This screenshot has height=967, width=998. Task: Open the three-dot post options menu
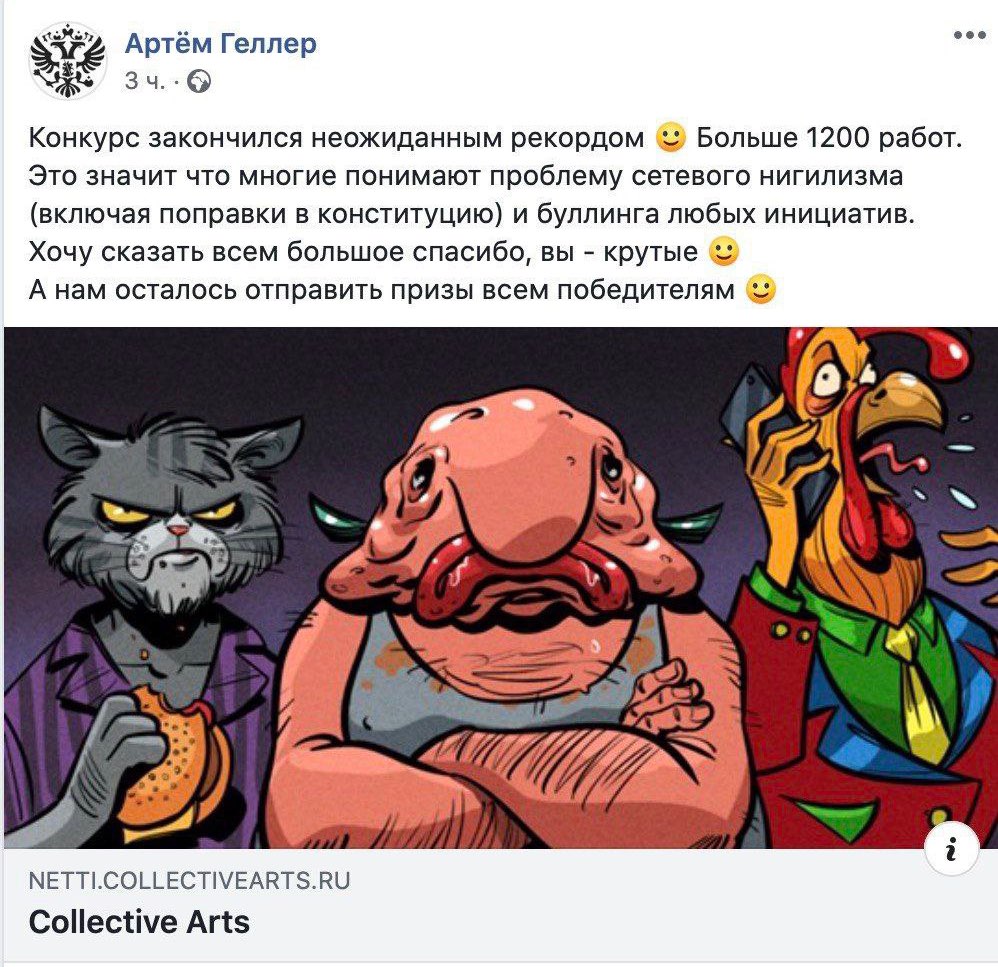coord(969,36)
